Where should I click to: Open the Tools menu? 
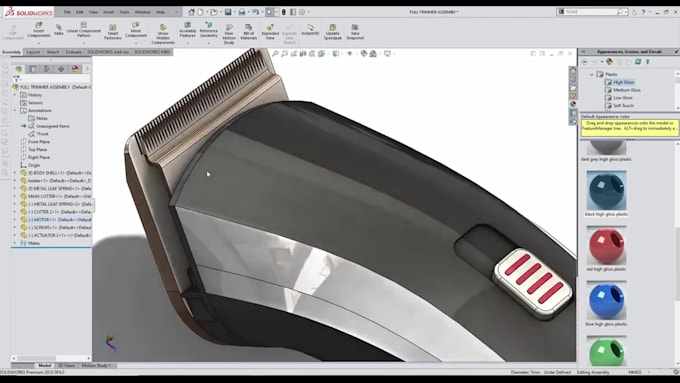click(124, 12)
